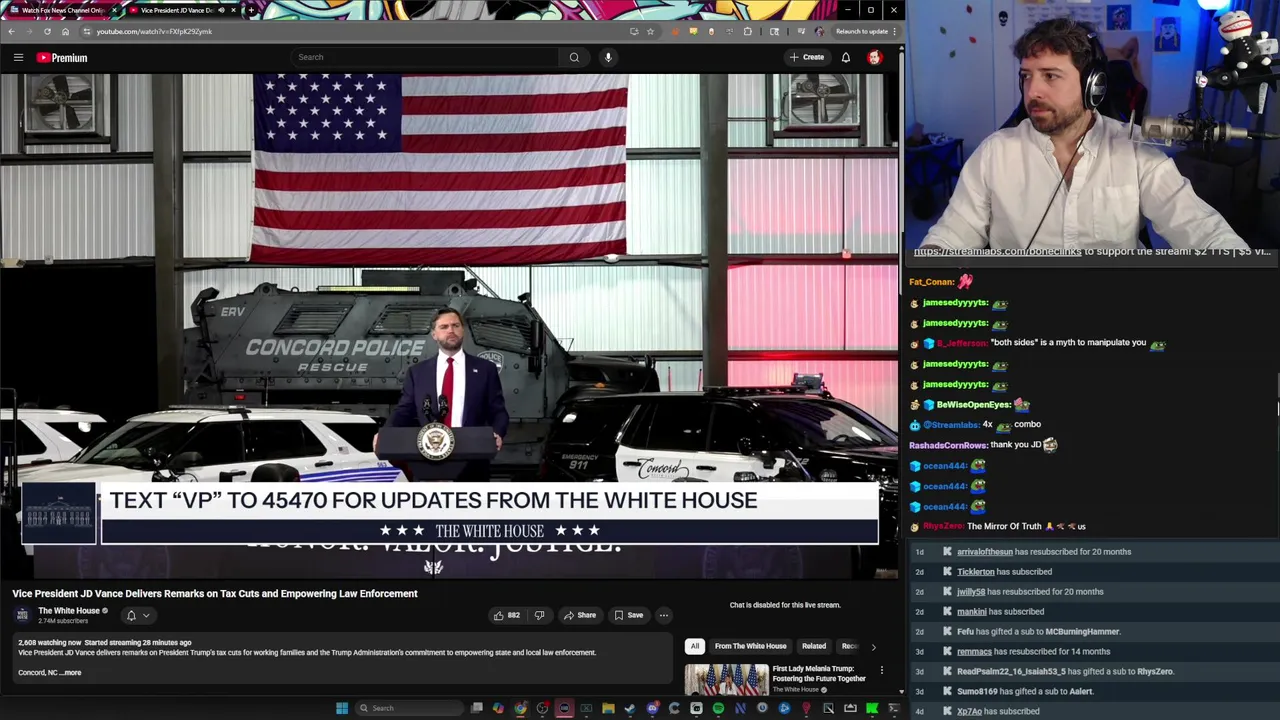Save the video to a playlist
The width and height of the screenshot is (1280, 720).
pos(629,615)
